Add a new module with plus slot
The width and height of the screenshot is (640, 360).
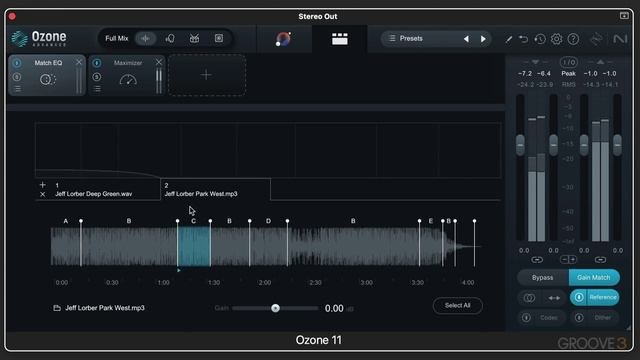pyautogui.click(x=207, y=75)
